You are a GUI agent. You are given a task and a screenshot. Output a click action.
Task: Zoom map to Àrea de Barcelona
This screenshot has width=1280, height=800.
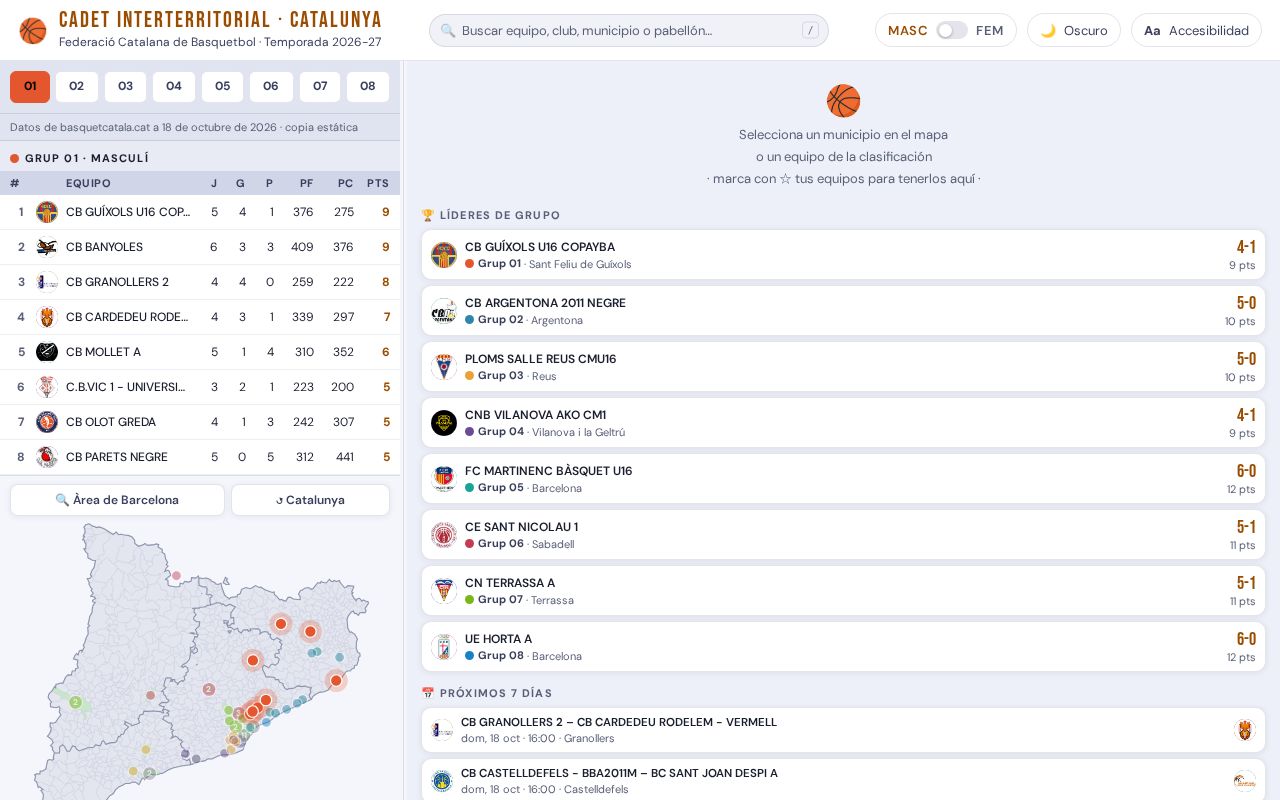(x=117, y=500)
